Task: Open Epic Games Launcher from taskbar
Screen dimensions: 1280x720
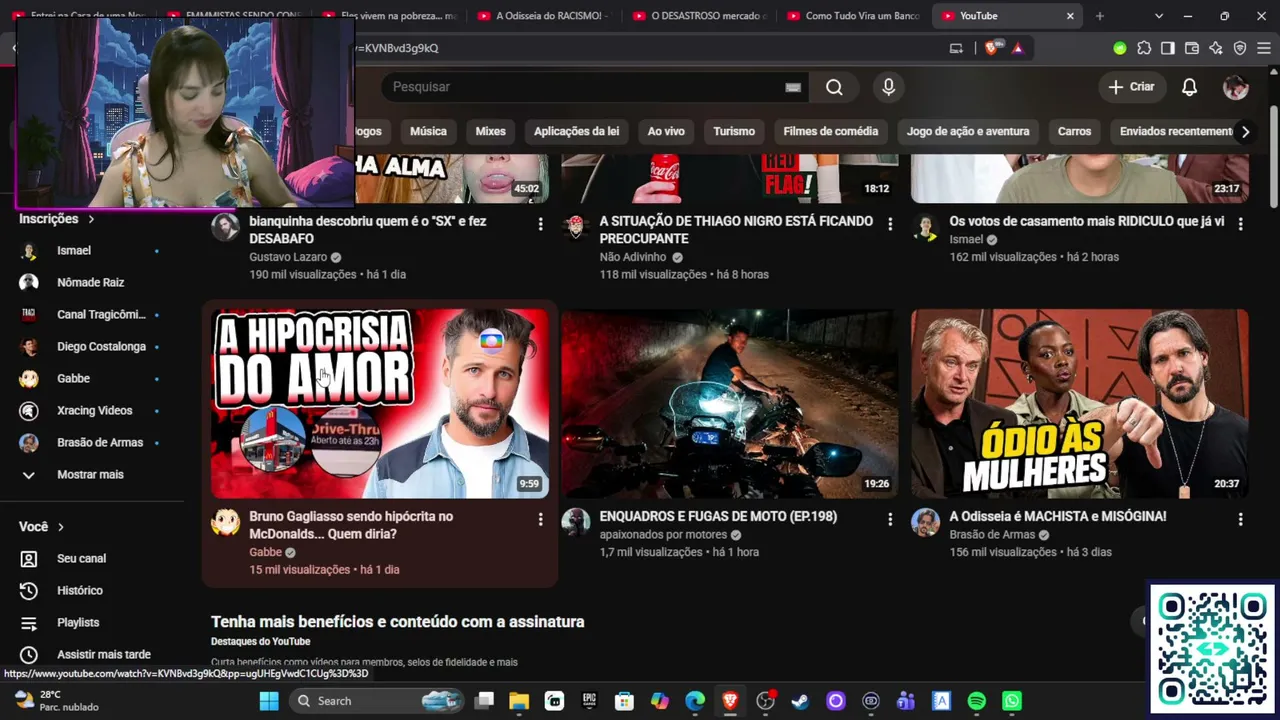Action: [x=589, y=701]
